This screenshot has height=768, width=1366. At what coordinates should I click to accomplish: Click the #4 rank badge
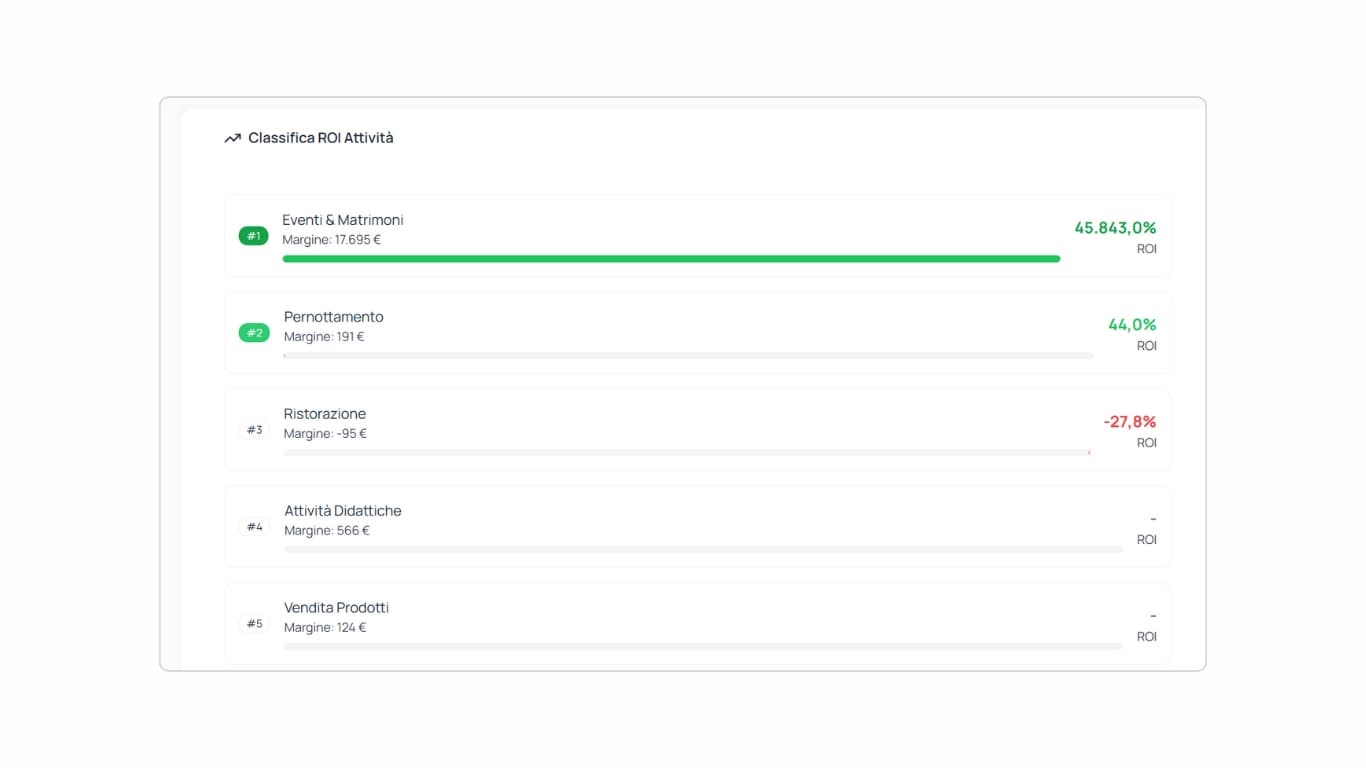click(254, 527)
